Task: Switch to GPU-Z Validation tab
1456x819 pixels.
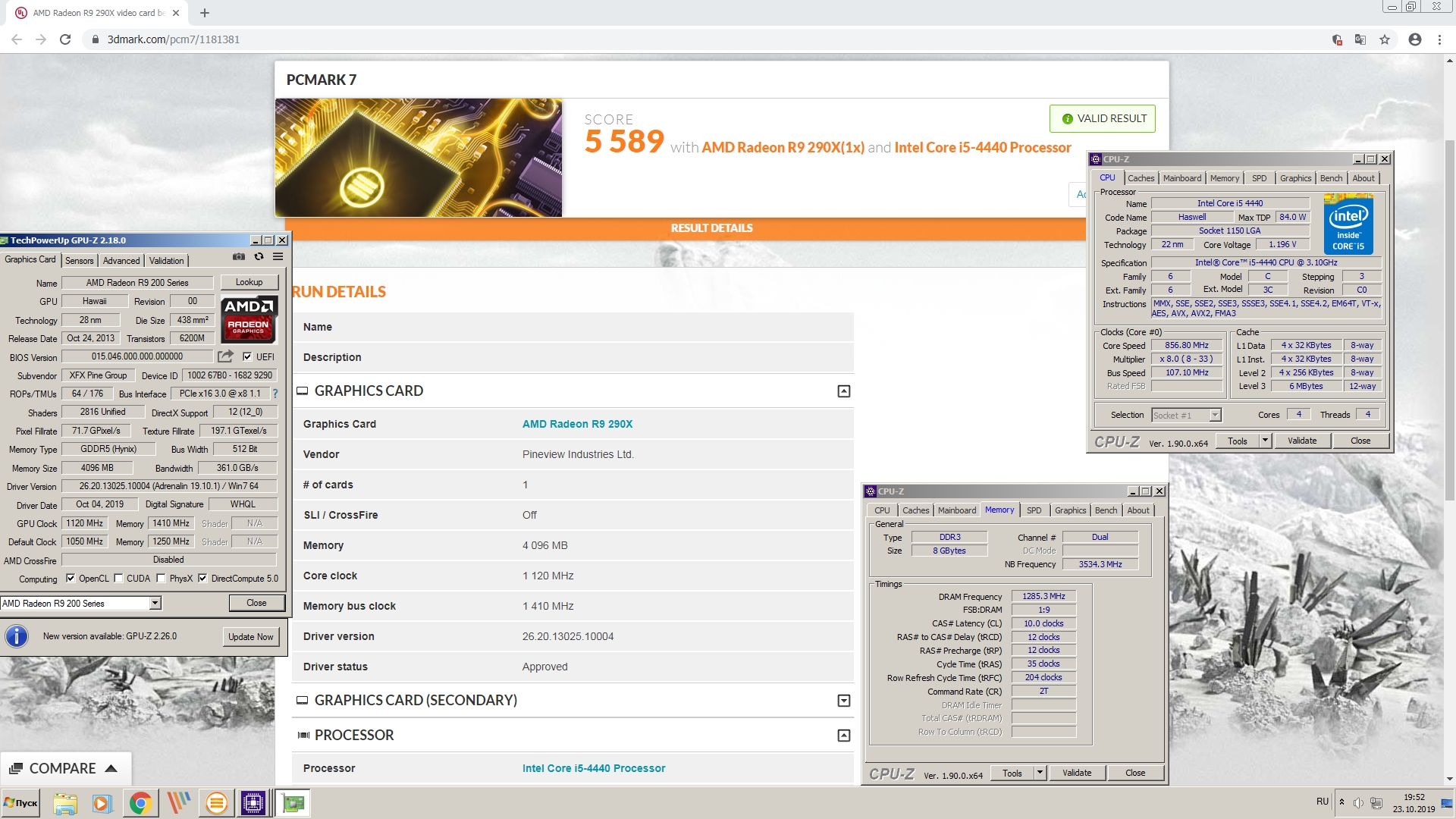Action: [167, 261]
